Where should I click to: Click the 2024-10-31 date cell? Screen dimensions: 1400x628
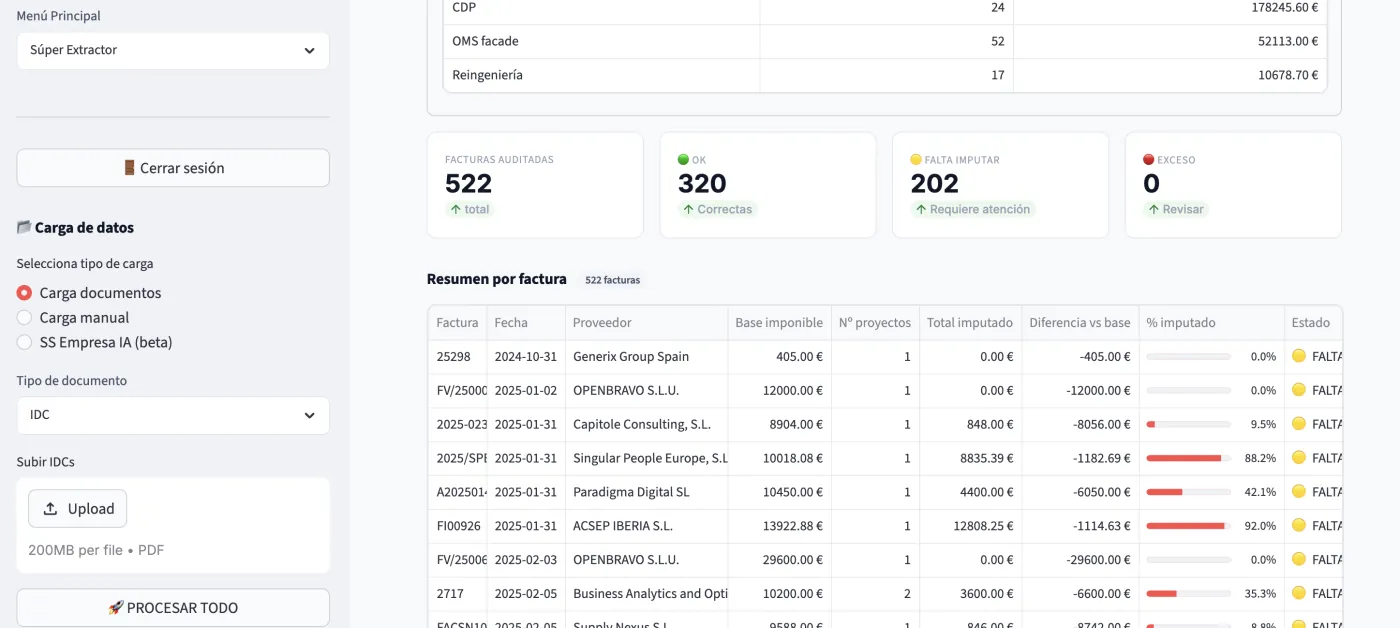coord(525,356)
